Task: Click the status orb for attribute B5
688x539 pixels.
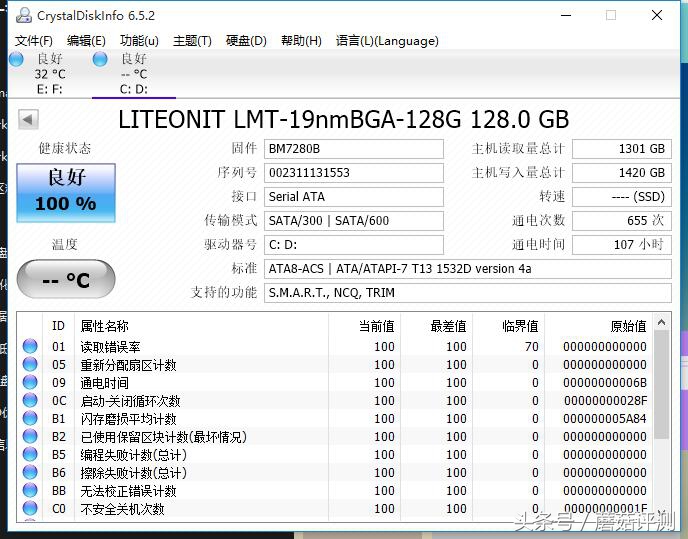Action: pos(30,454)
